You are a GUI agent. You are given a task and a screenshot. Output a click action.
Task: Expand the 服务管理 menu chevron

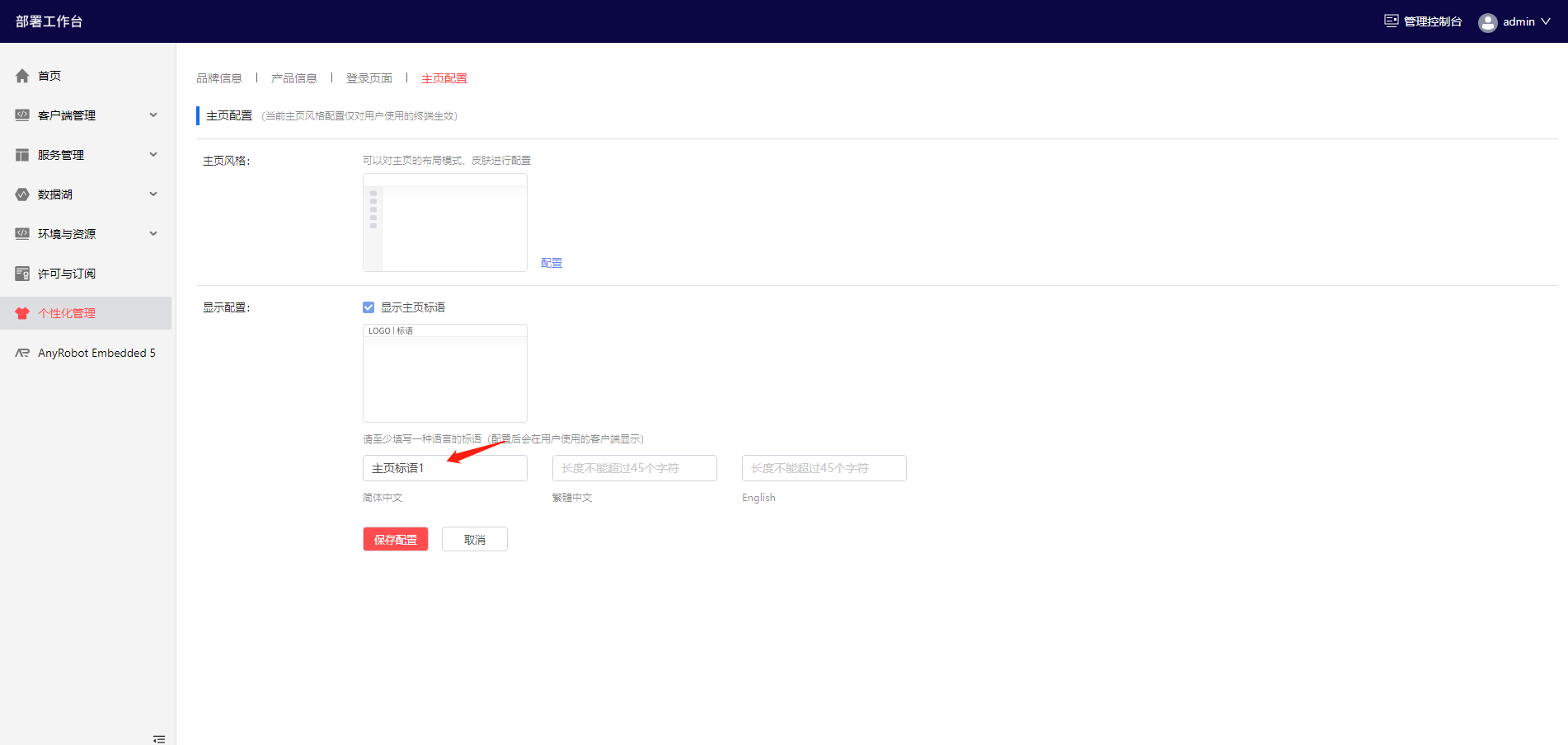[153, 155]
